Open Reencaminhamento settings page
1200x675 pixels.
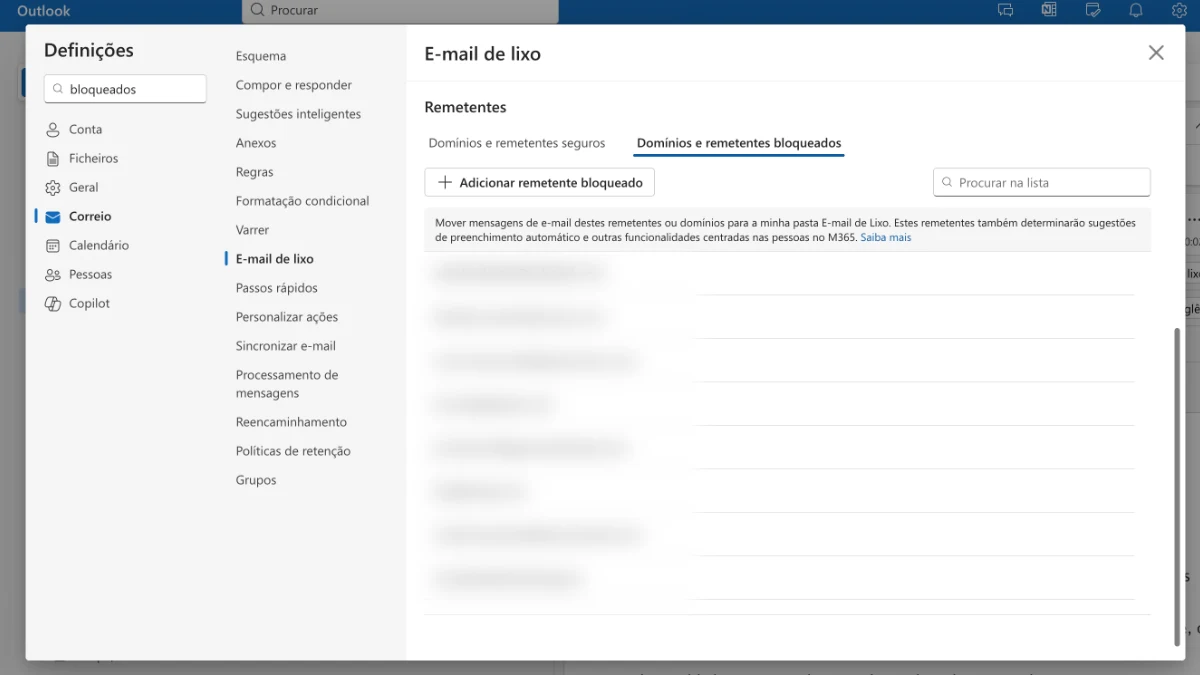coord(291,422)
